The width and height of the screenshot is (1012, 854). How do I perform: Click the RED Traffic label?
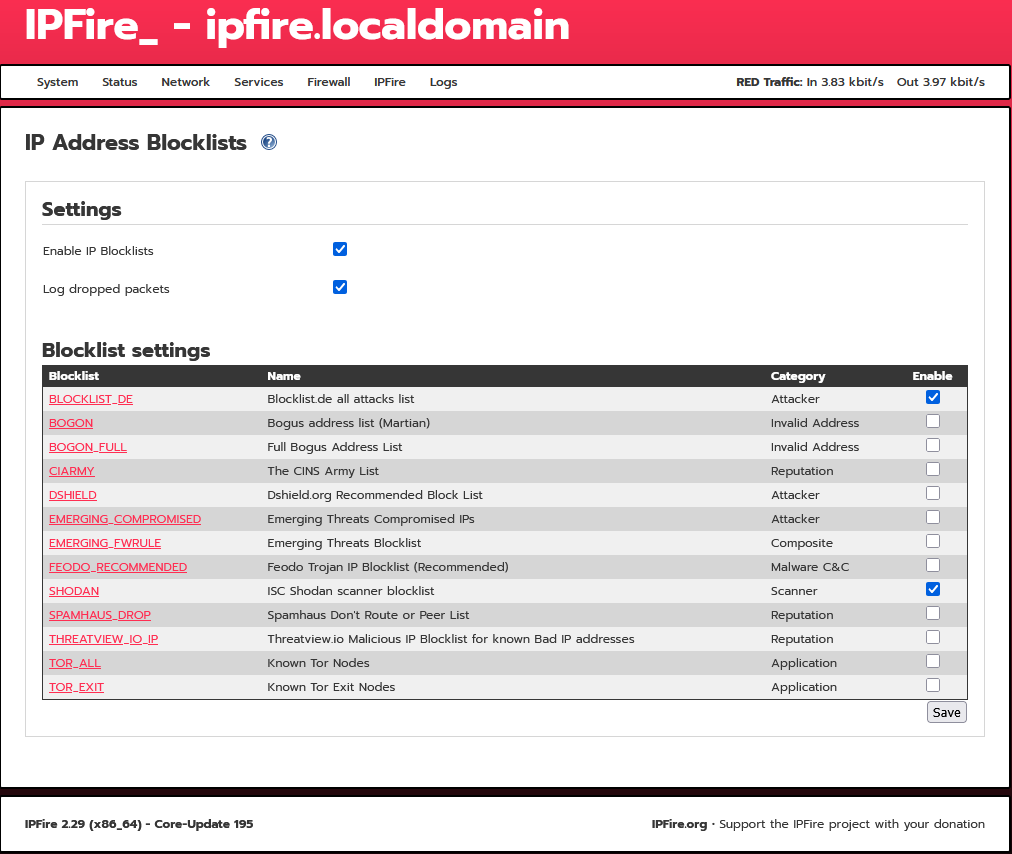click(x=769, y=82)
